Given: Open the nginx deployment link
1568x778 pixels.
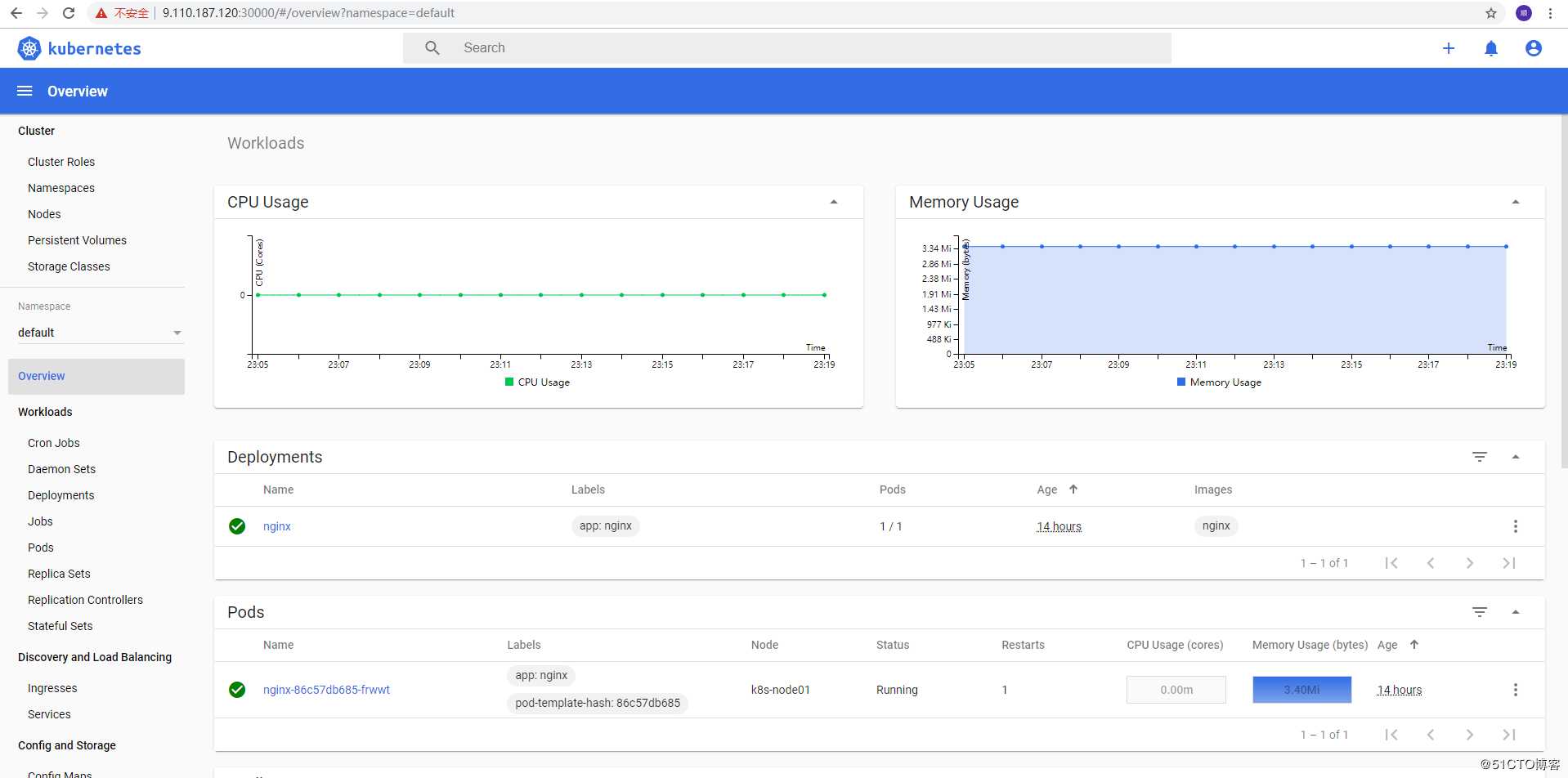Looking at the screenshot, I should (x=276, y=526).
